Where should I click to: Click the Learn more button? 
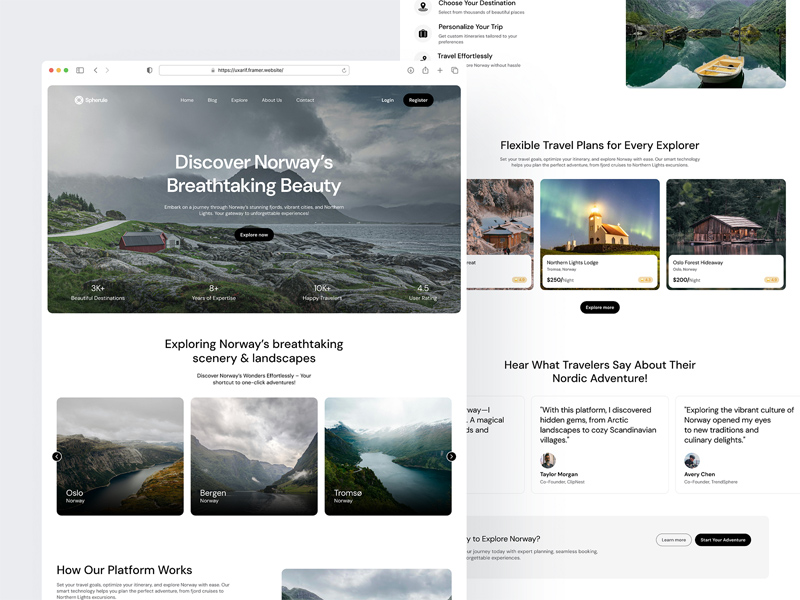(674, 540)
